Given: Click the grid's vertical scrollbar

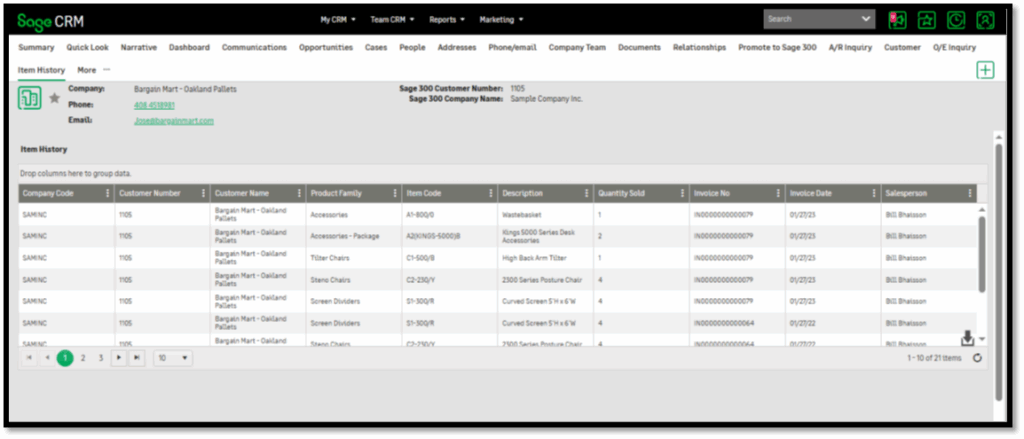Looking at the screenshot, I should (982, 253).
